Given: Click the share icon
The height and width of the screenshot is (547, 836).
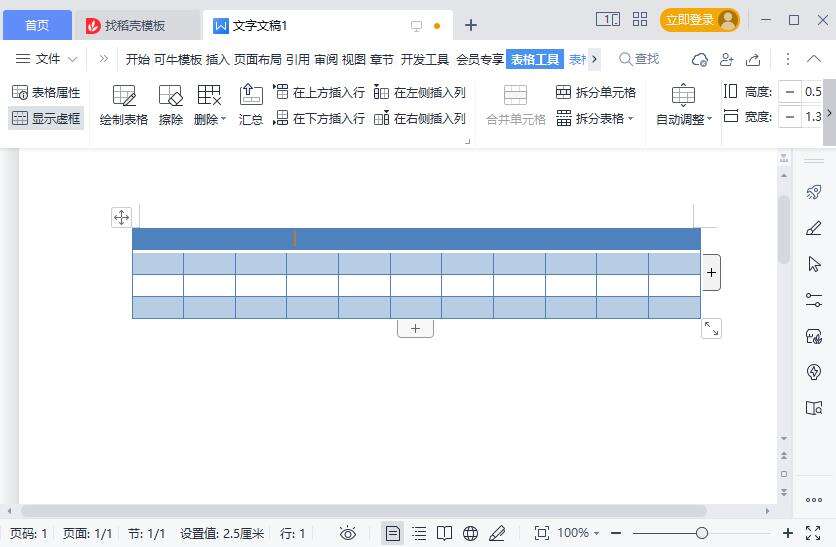Looking at the screenshot, I should [753, 59].
